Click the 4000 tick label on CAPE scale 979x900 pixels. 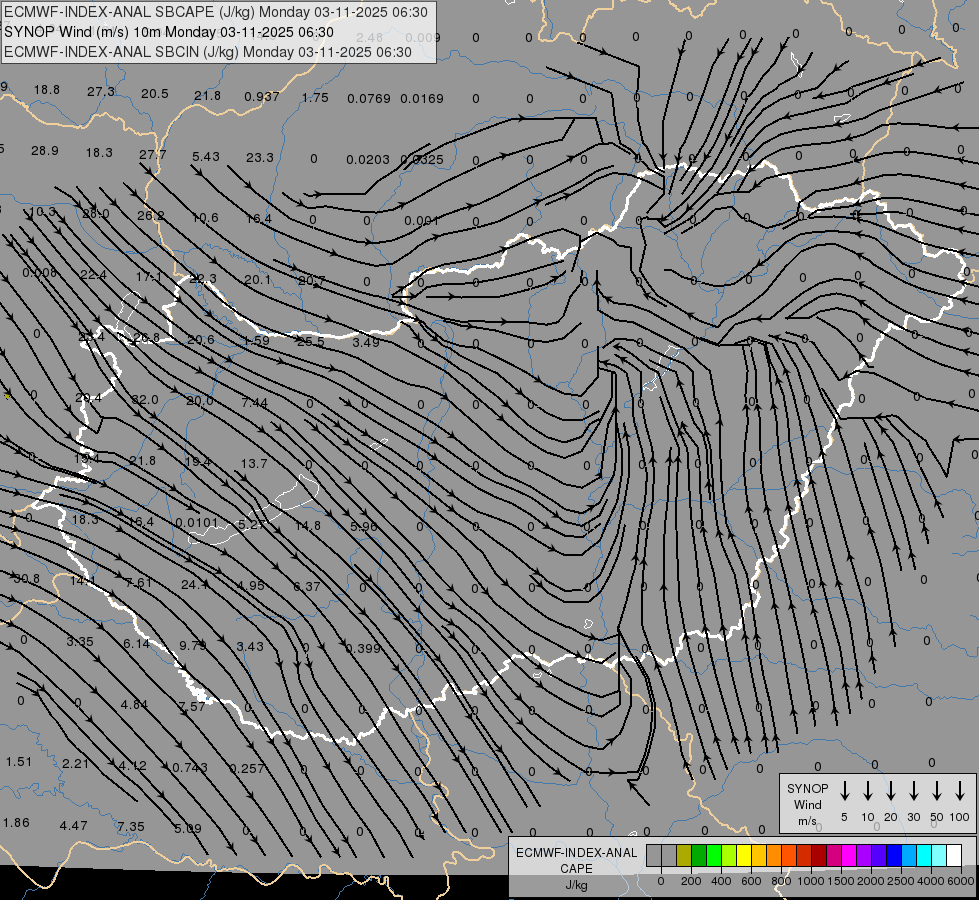click(931, 881)
